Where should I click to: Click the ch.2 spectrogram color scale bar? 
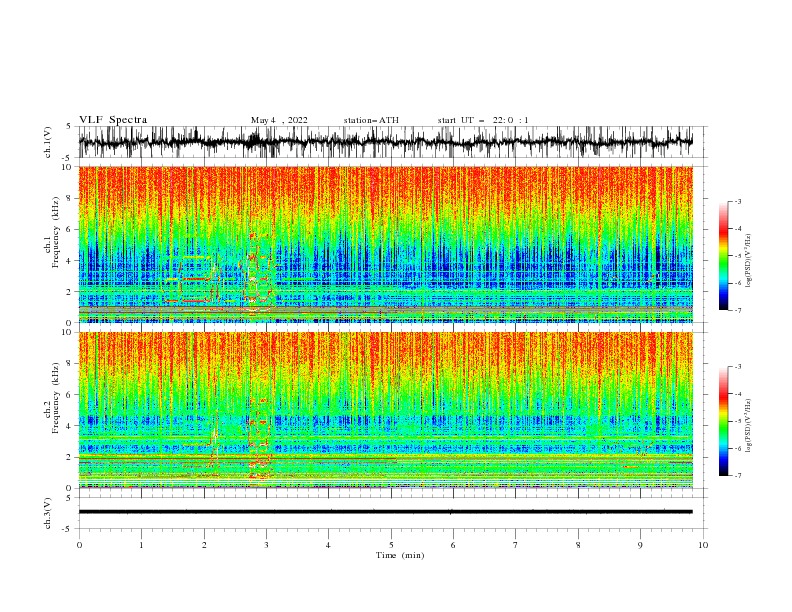pos(723,421)
